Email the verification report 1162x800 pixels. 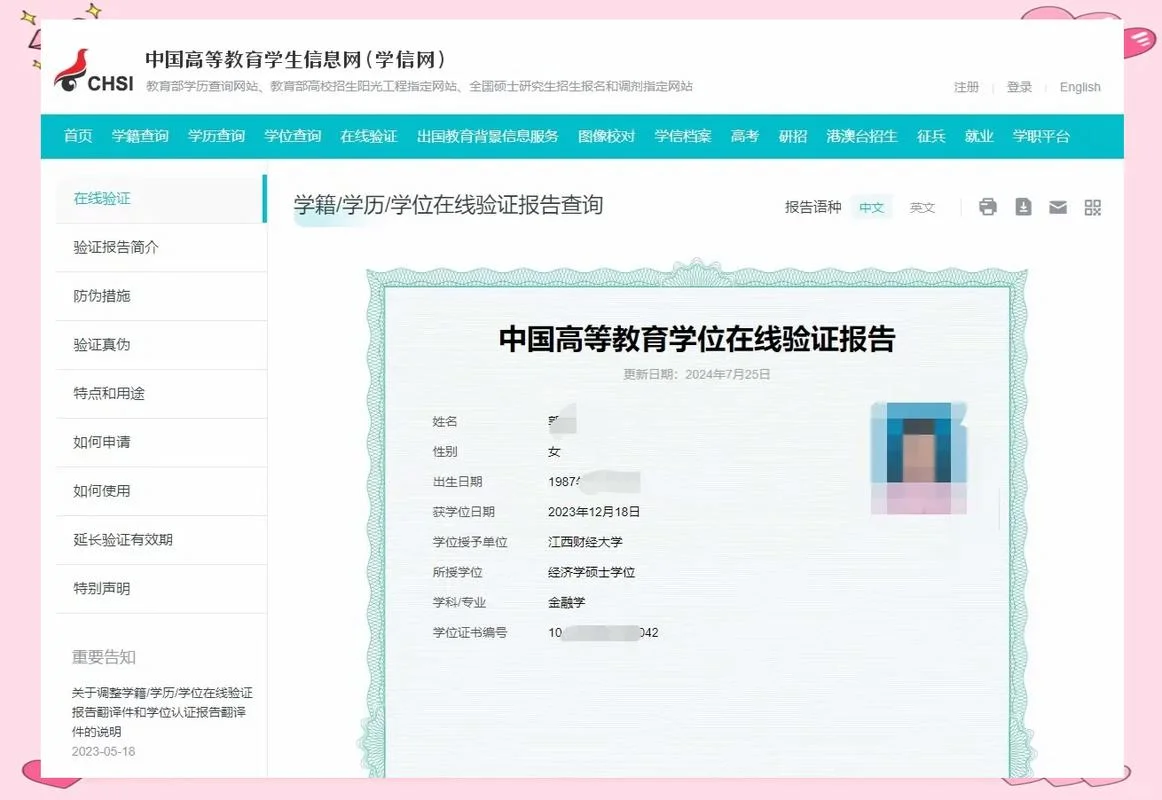click(1058, 207)
